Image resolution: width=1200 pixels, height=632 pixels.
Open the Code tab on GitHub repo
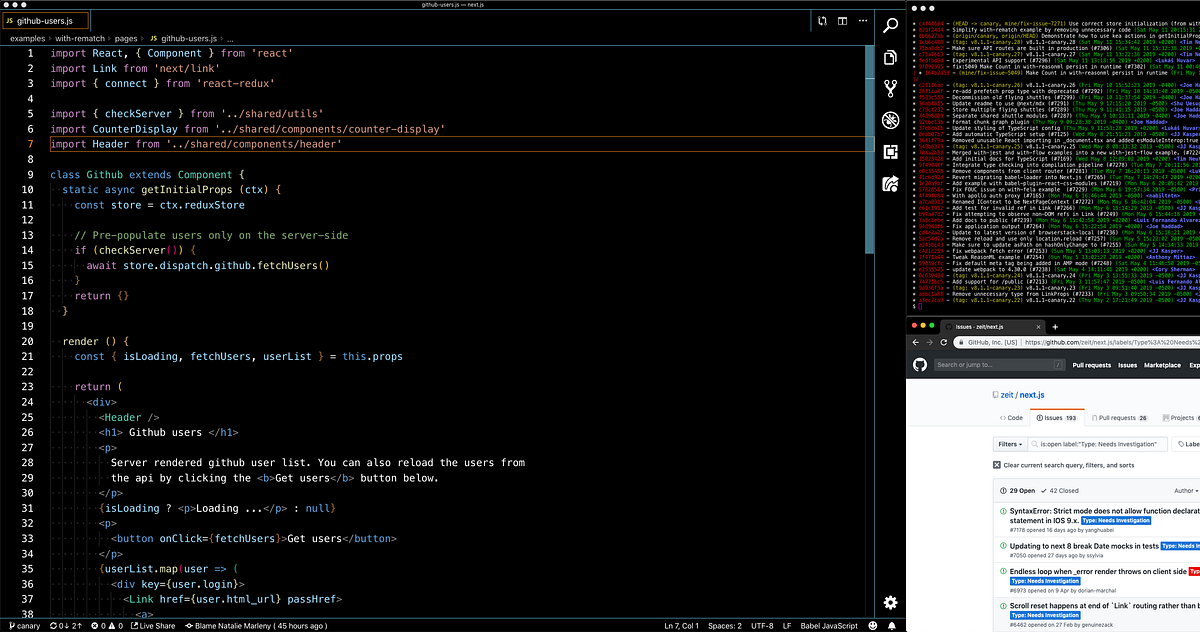tap(1011, 418)
